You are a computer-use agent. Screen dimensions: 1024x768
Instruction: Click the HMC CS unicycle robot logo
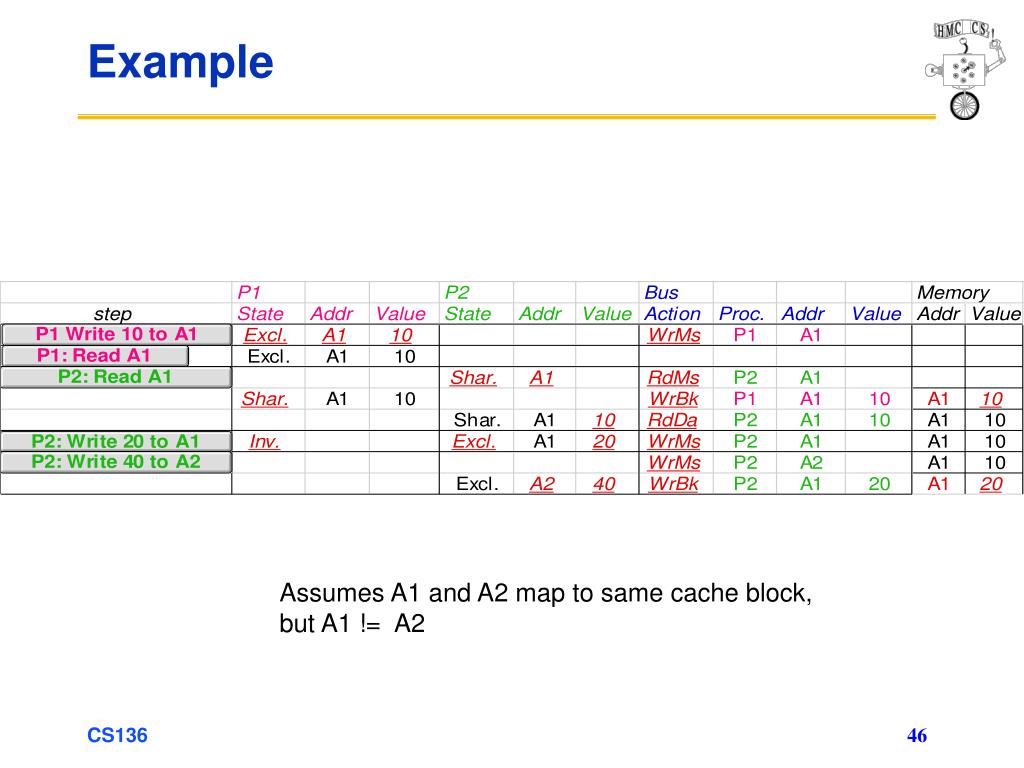pos(963,69)
